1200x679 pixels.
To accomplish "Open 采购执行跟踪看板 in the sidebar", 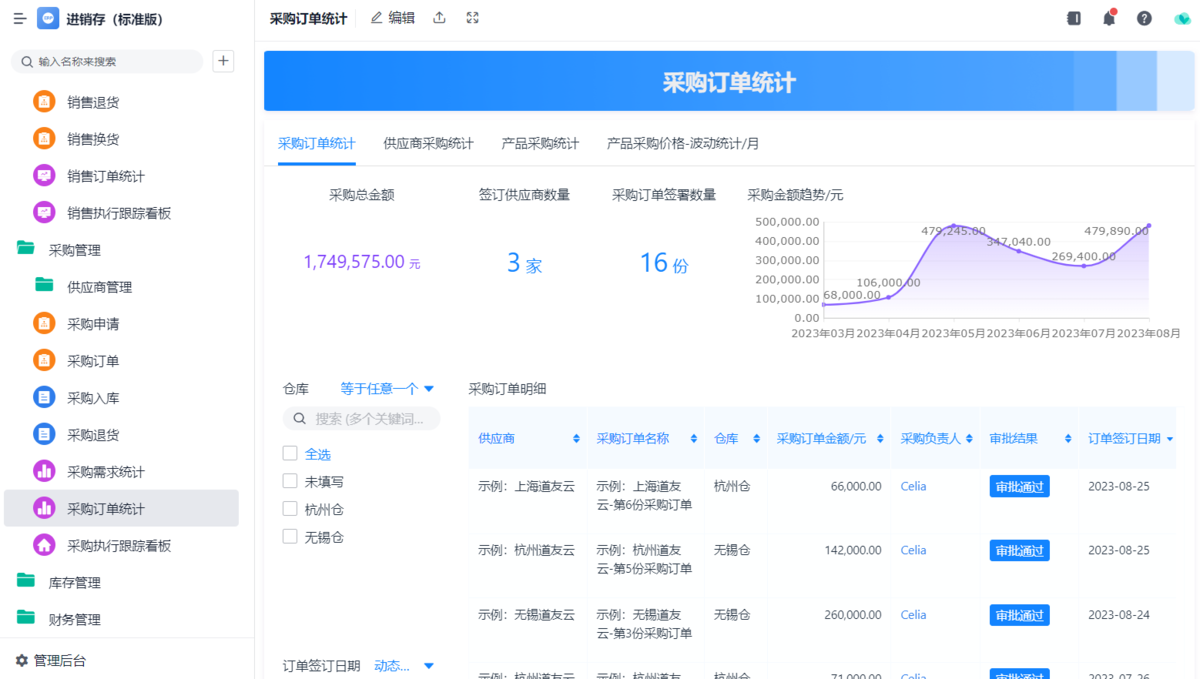I will point(118,546).
